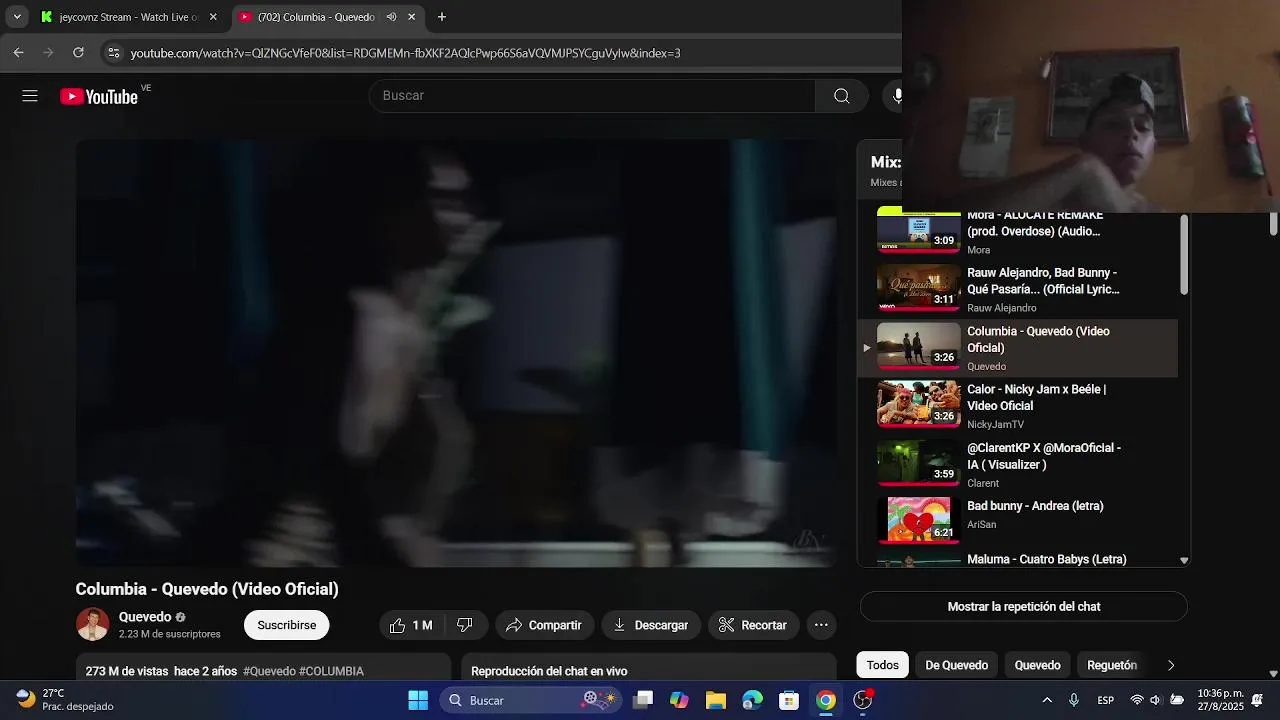
Task: Open the YouTube hamburger guide menu
Action: pos(30,96)
